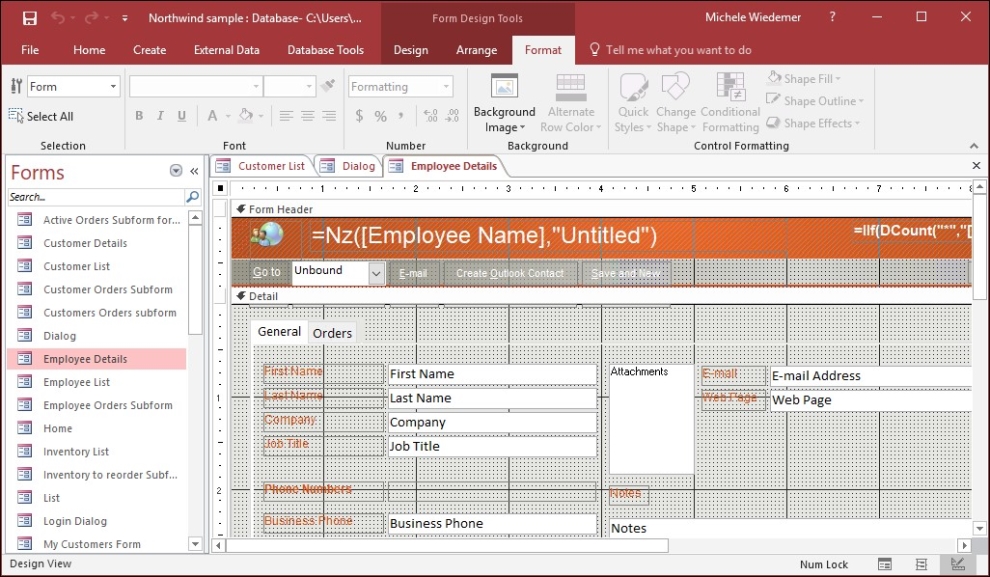The height and width of the screenshot is (577, 990).
Task: Click Increase Decimals icon
Action: [x=431, y=116]
